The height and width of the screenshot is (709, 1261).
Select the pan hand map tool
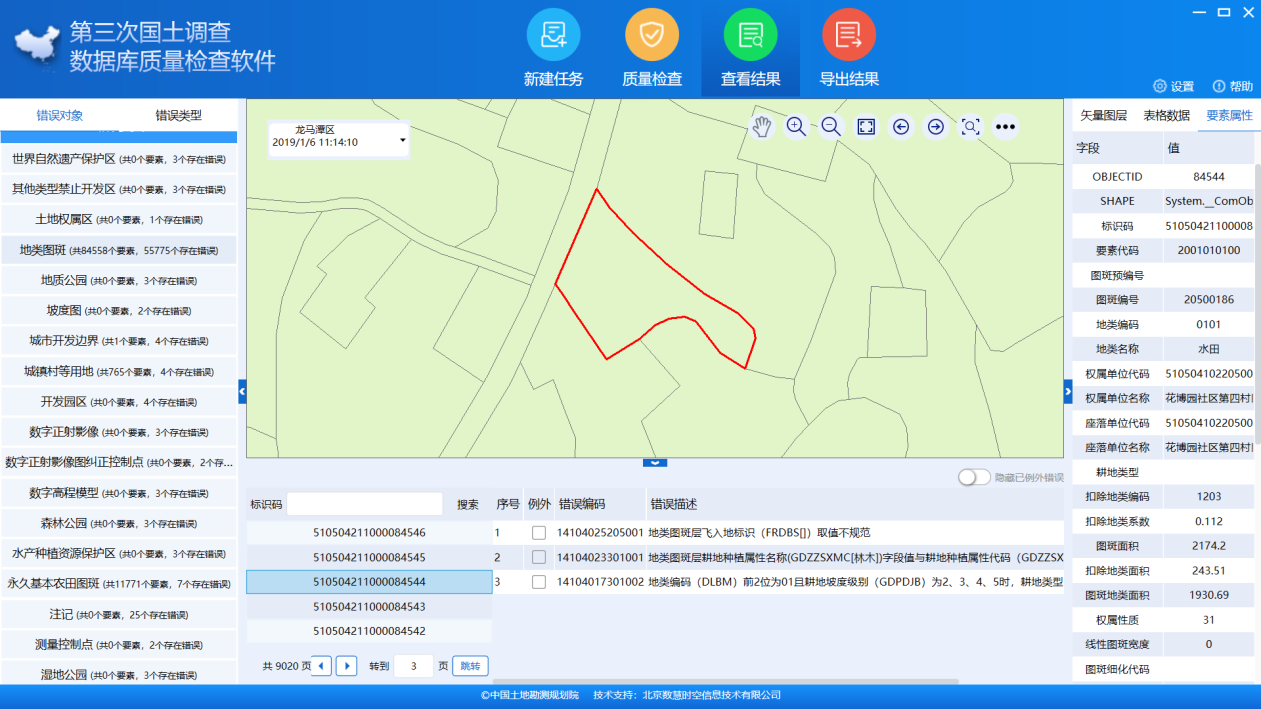[762, 127]
